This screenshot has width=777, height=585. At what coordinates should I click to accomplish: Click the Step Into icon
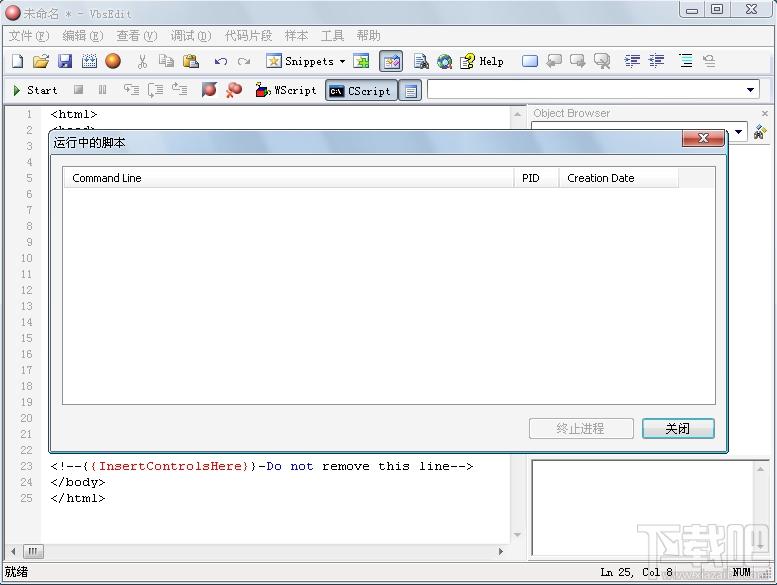tap(131, 90)
